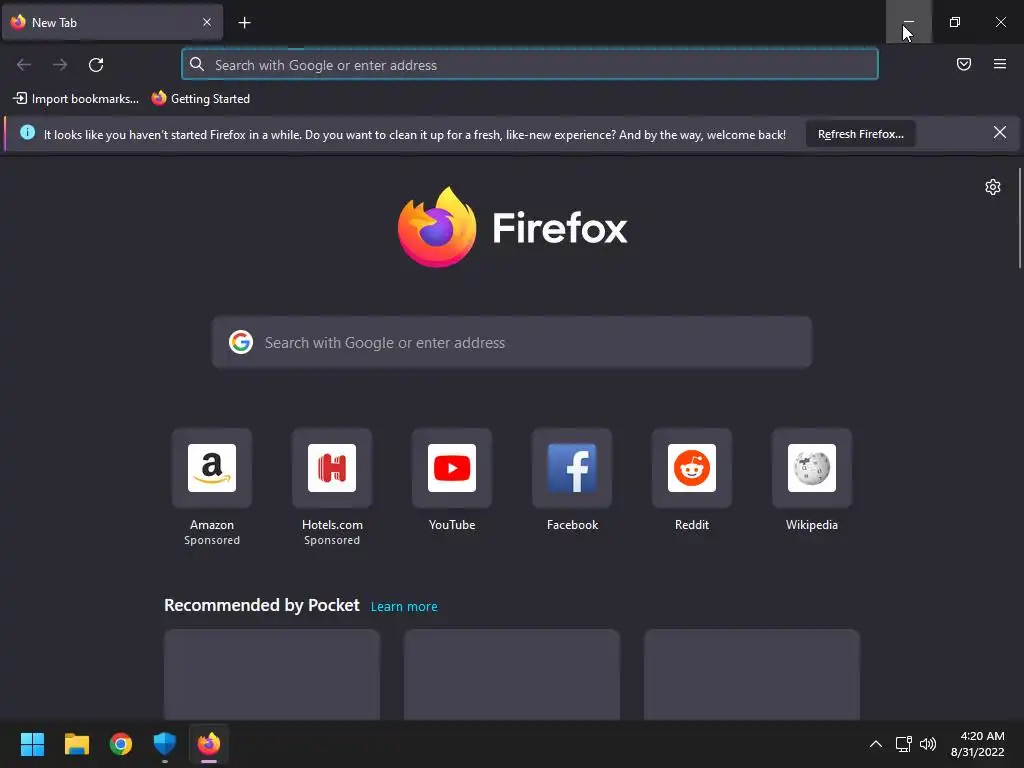
Task: Click the Recommended by Pocket heading
Action: point(261,605)
